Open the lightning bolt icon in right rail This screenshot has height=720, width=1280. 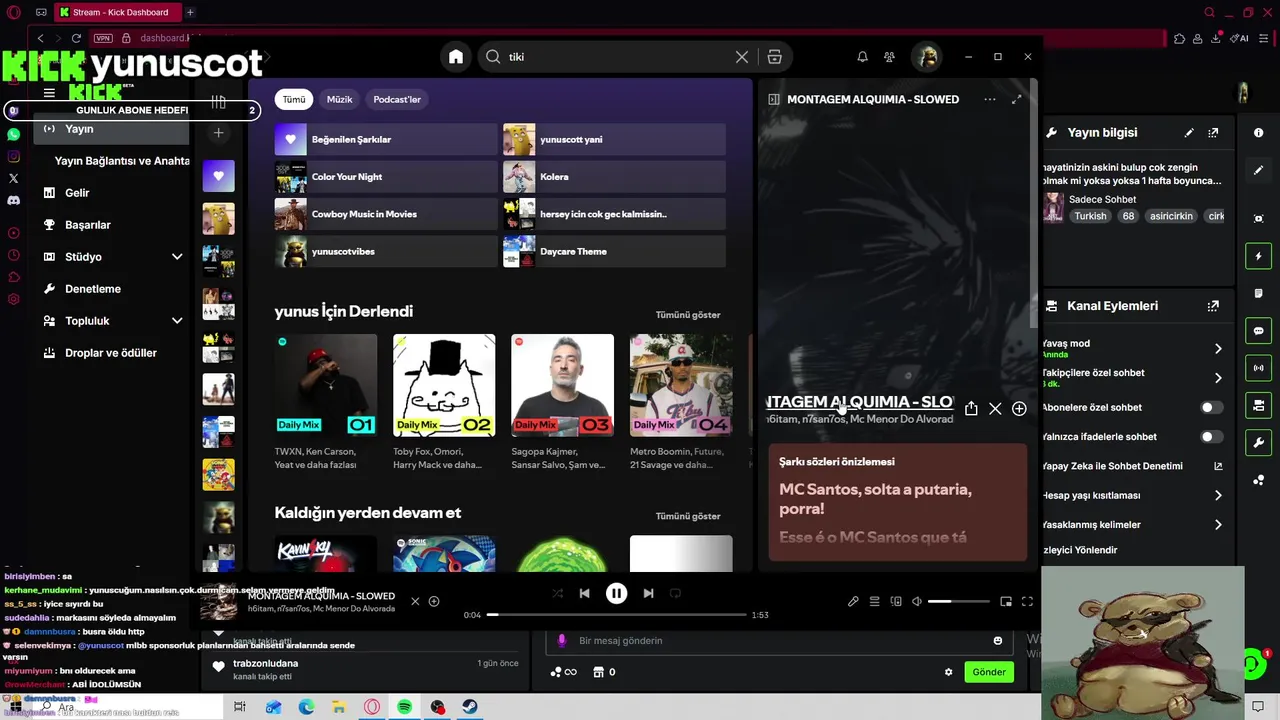coord(1258,256)
